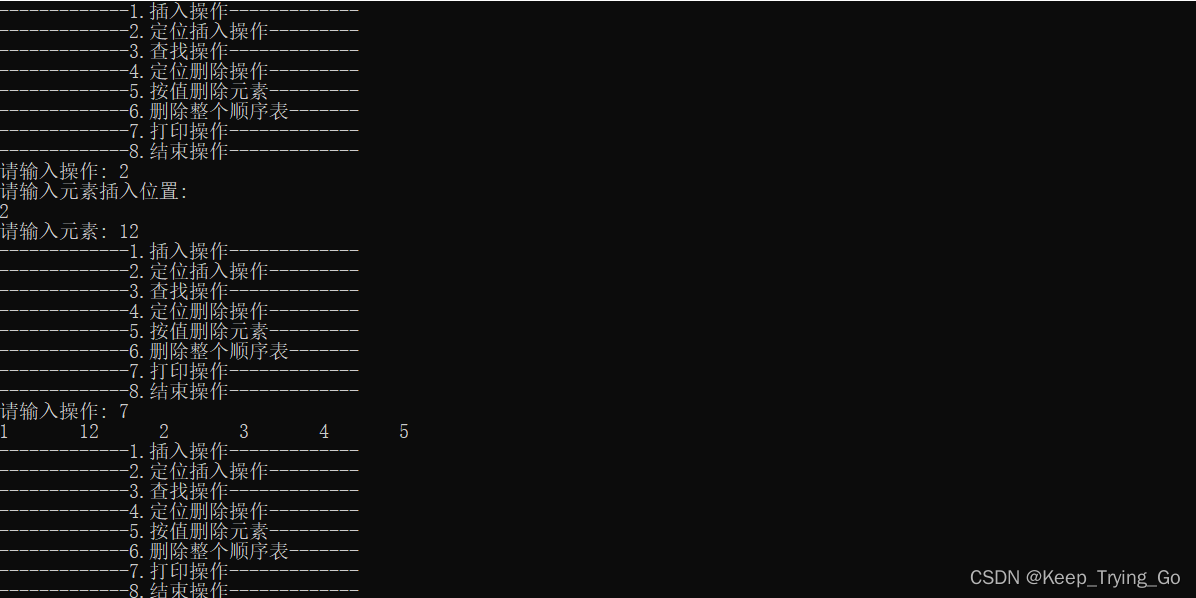
Task: Click 3.查找操作 in the menu above 请输入操作: 7
Action: [179, 291]
